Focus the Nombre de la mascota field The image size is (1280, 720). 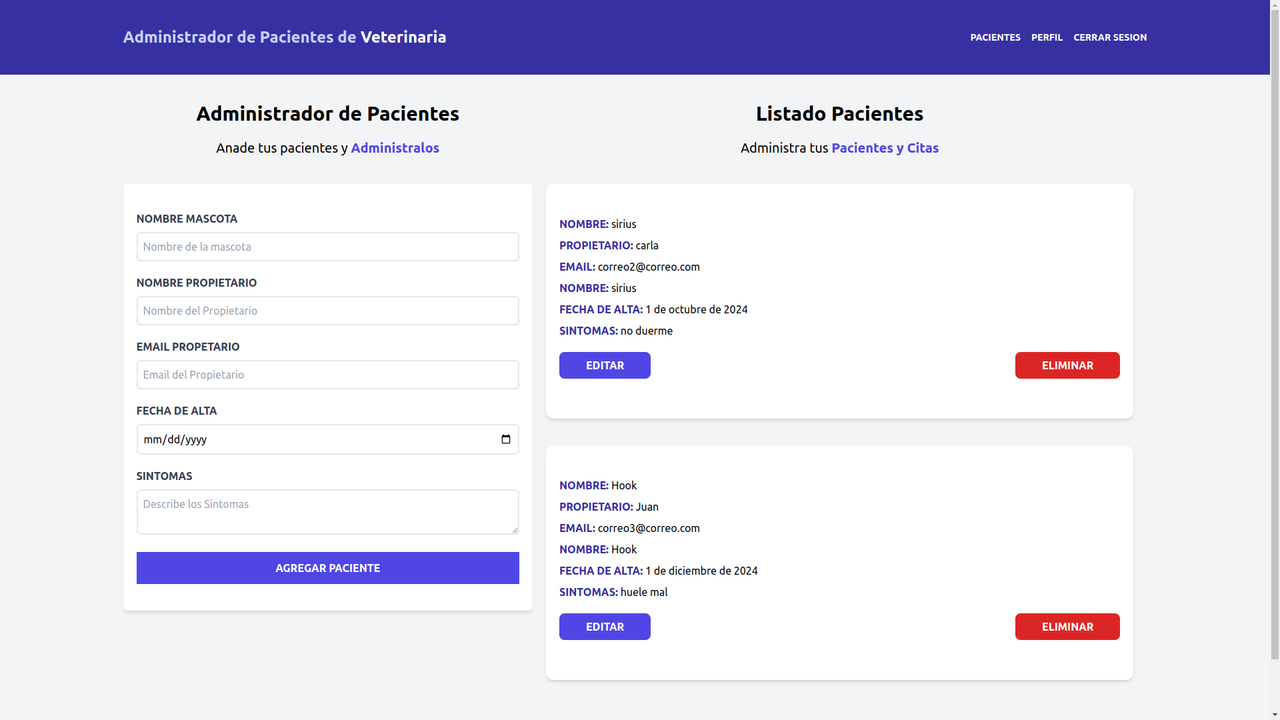pos(328,247)
